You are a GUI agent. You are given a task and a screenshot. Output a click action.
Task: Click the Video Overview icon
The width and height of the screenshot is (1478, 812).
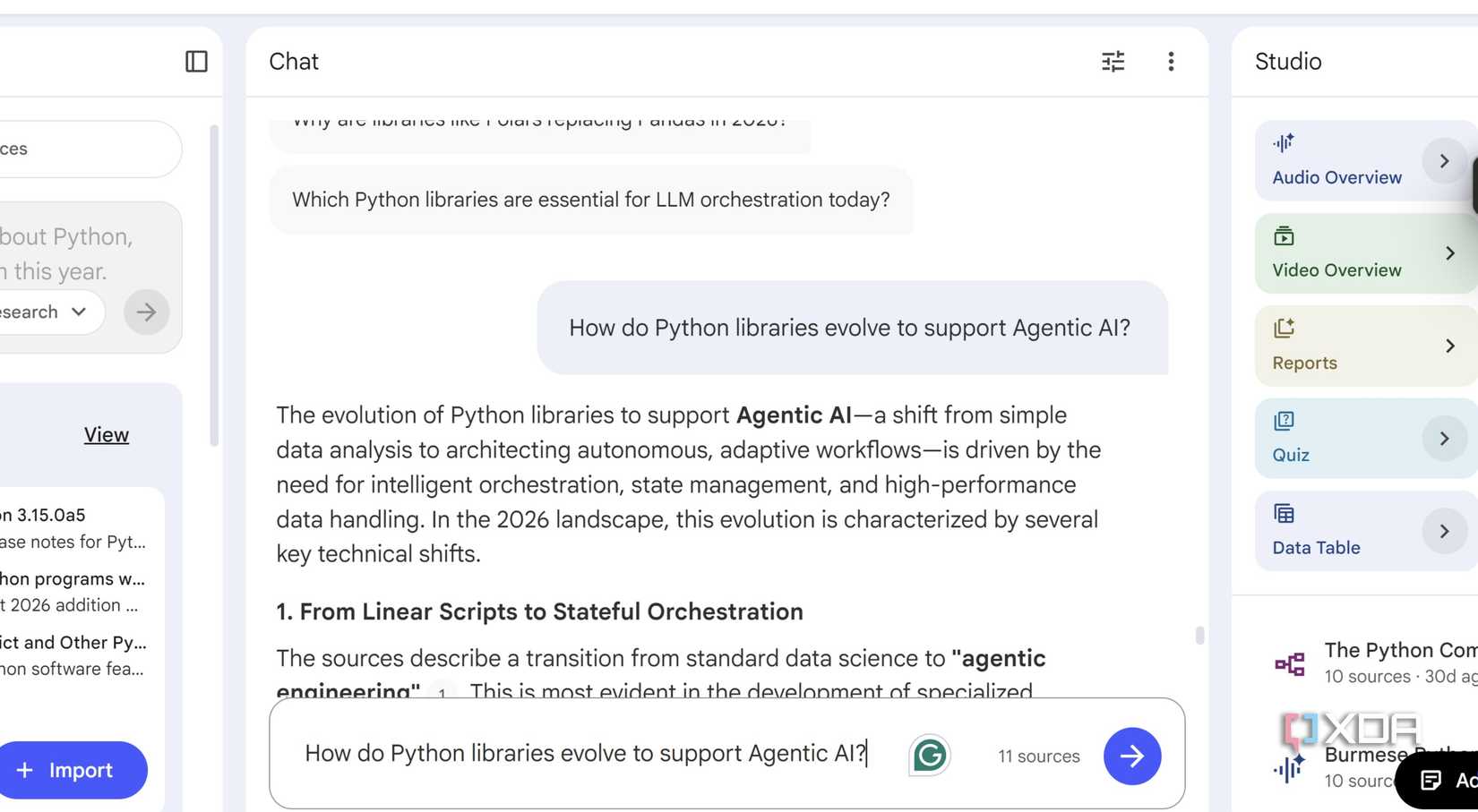coord(1284,235)
